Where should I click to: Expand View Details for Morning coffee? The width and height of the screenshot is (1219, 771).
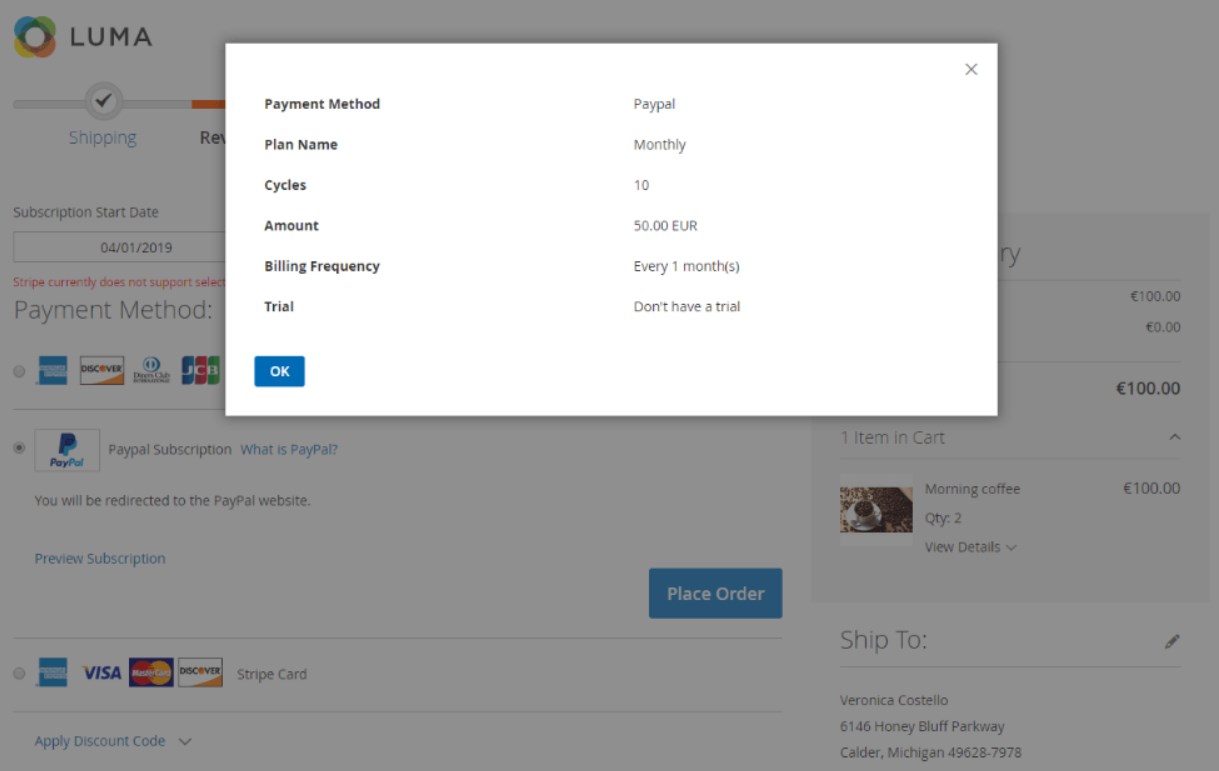click(x=970, y=547)
